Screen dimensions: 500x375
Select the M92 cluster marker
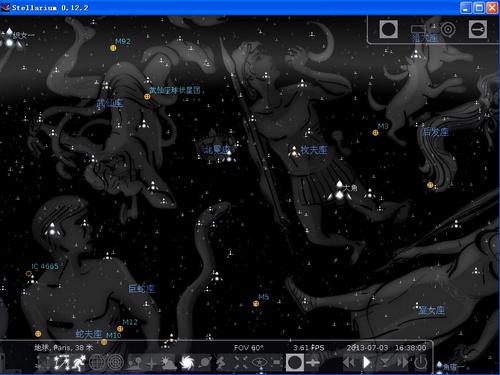coord(113,48)
